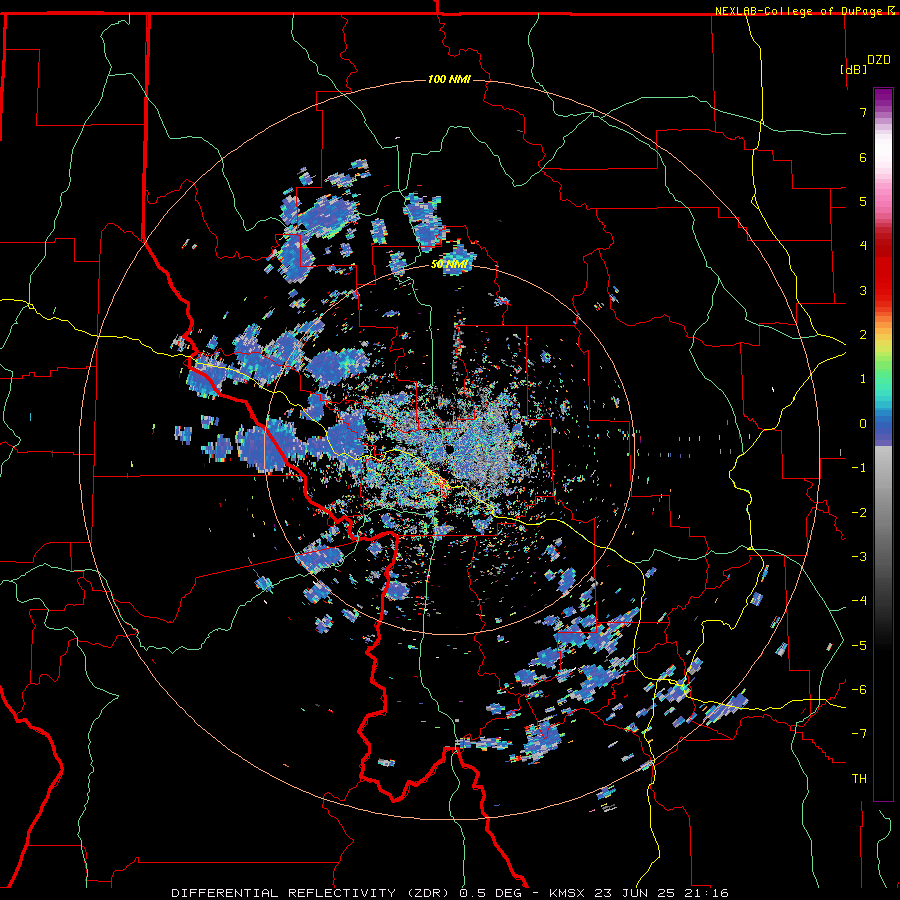Click the 0 value on color scale
This screenshot has width=900, height=900.
pos(863,424)
